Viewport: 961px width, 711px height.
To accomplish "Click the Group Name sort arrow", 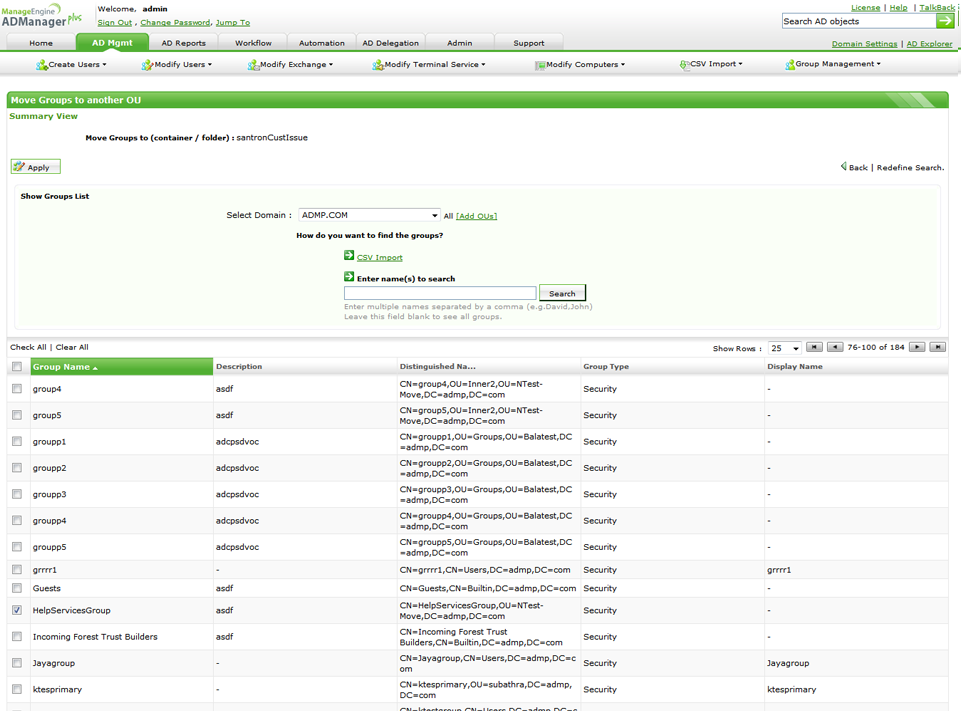I will (x=96, y=368).
